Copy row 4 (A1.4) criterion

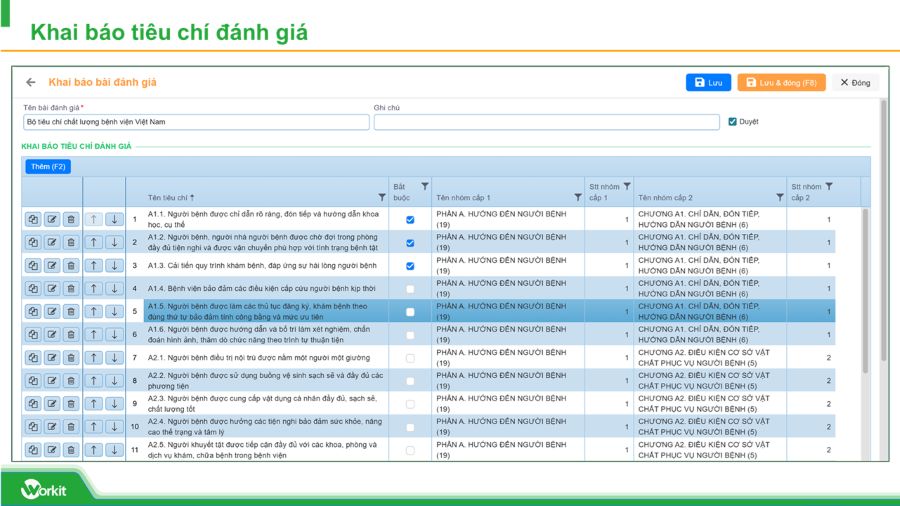click(x=33, y=288)
